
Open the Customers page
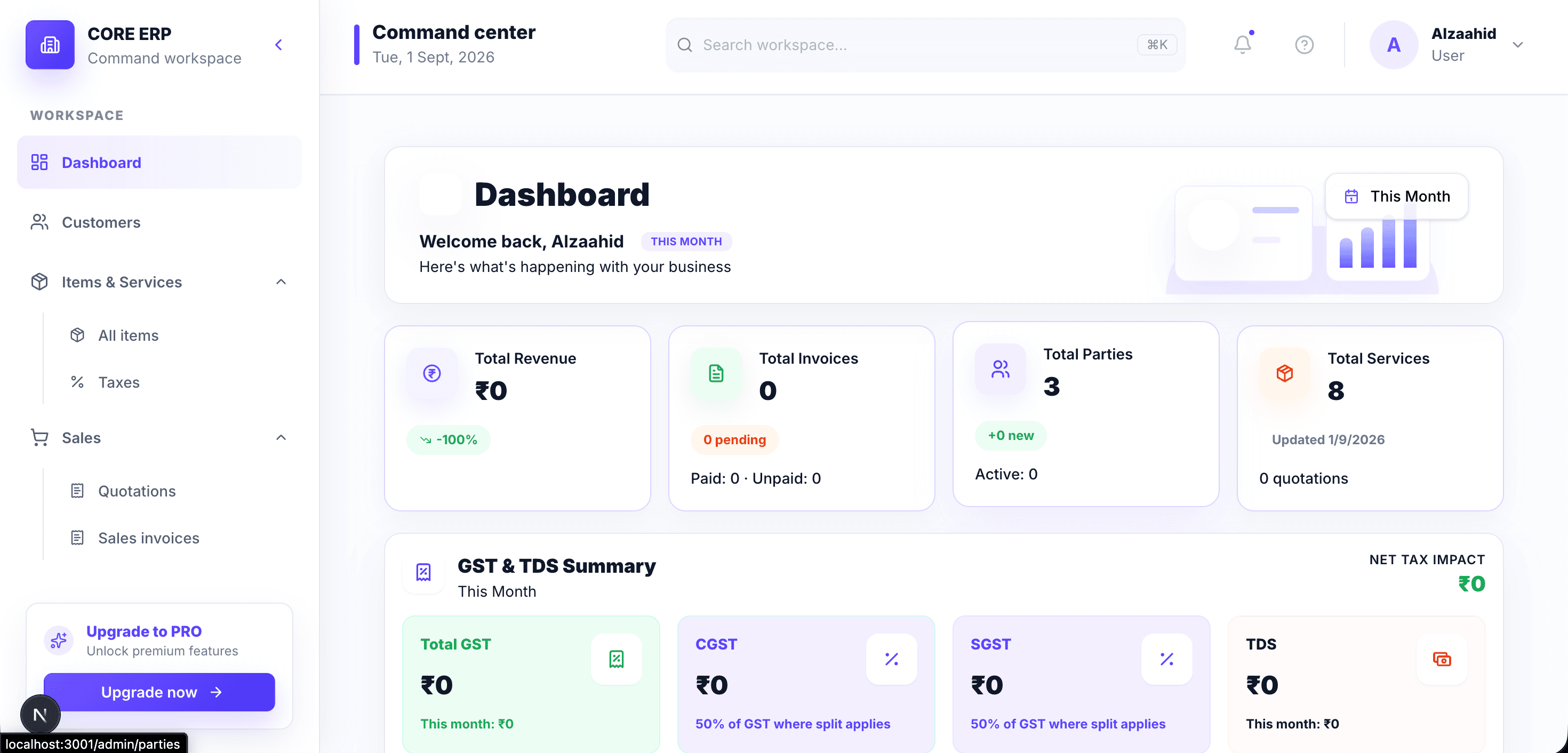tap(159, 221)
